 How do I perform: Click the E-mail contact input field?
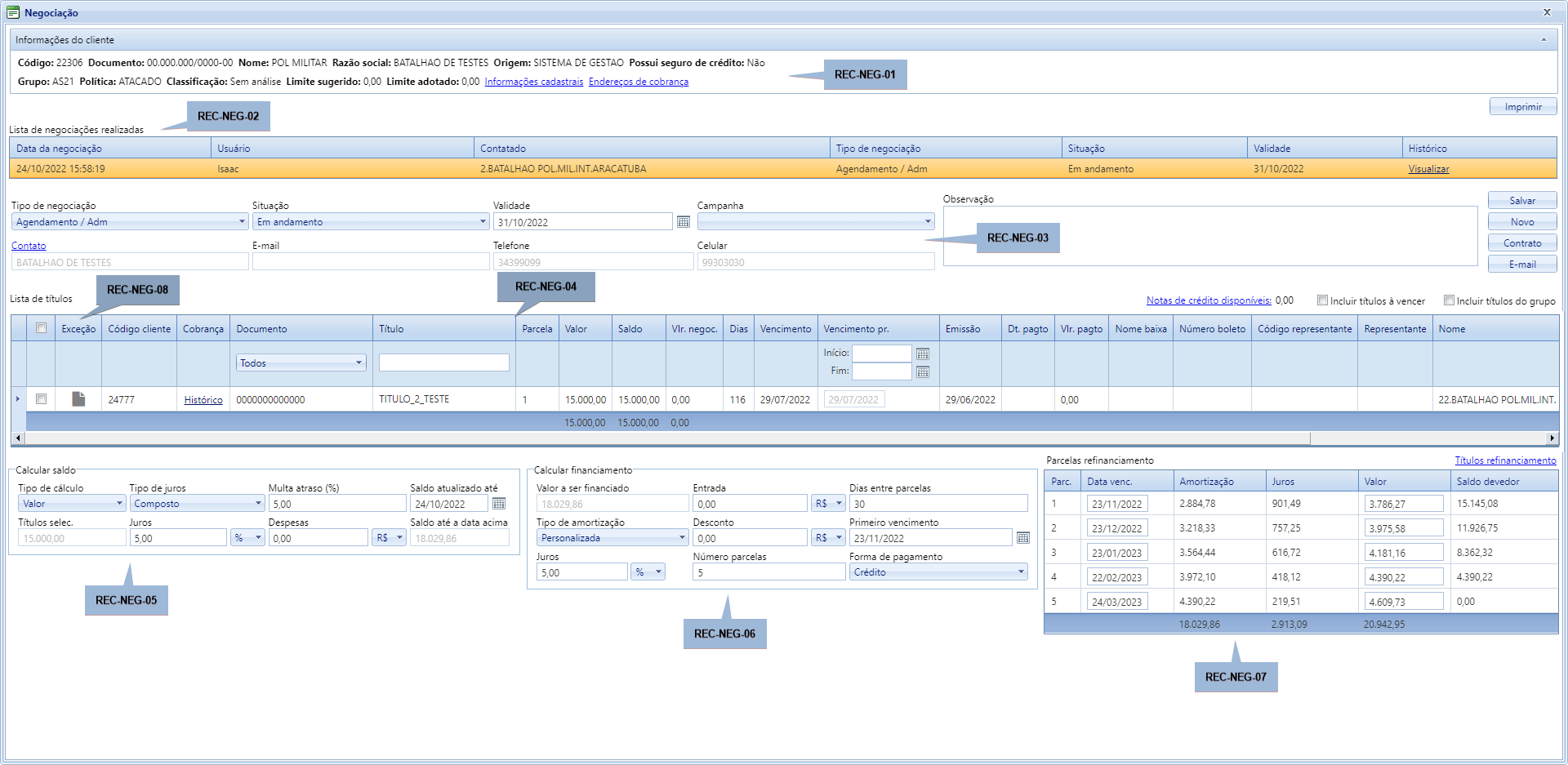(x=371, y=262)
